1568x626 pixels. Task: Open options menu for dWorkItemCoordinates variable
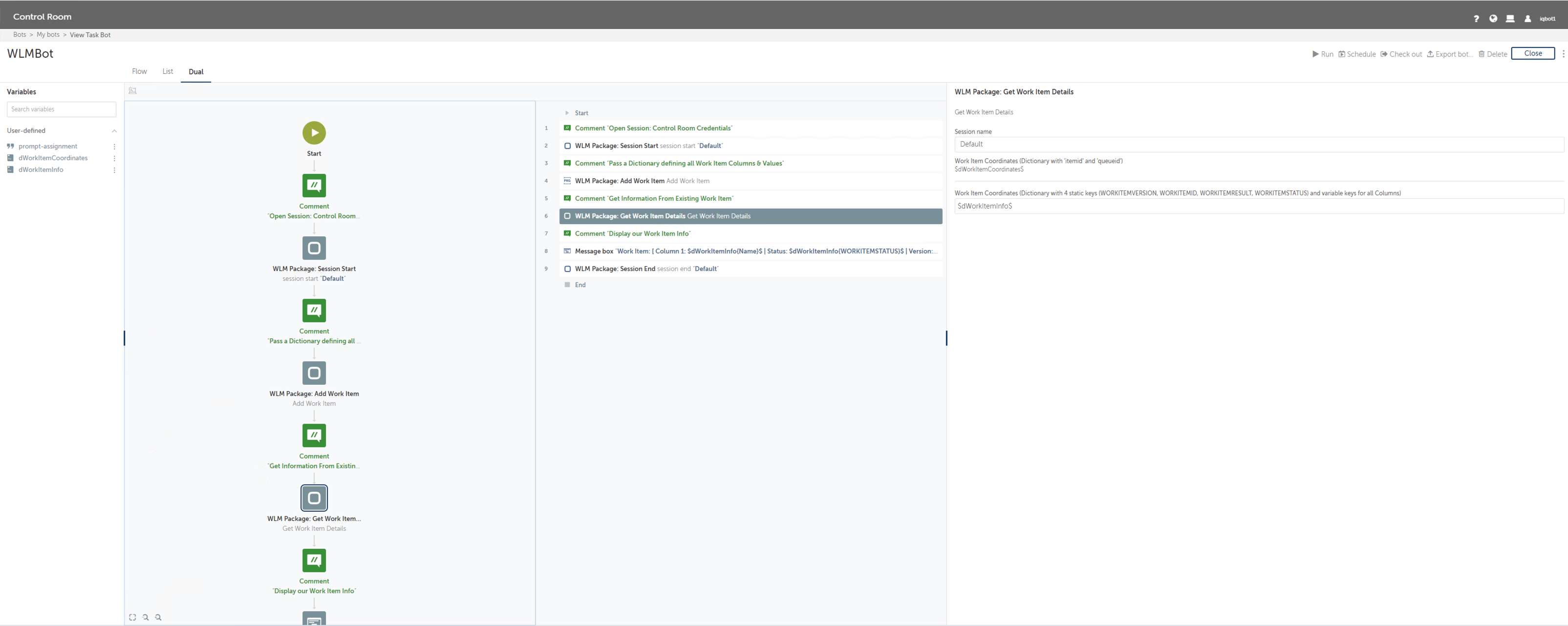pos(114,158)
